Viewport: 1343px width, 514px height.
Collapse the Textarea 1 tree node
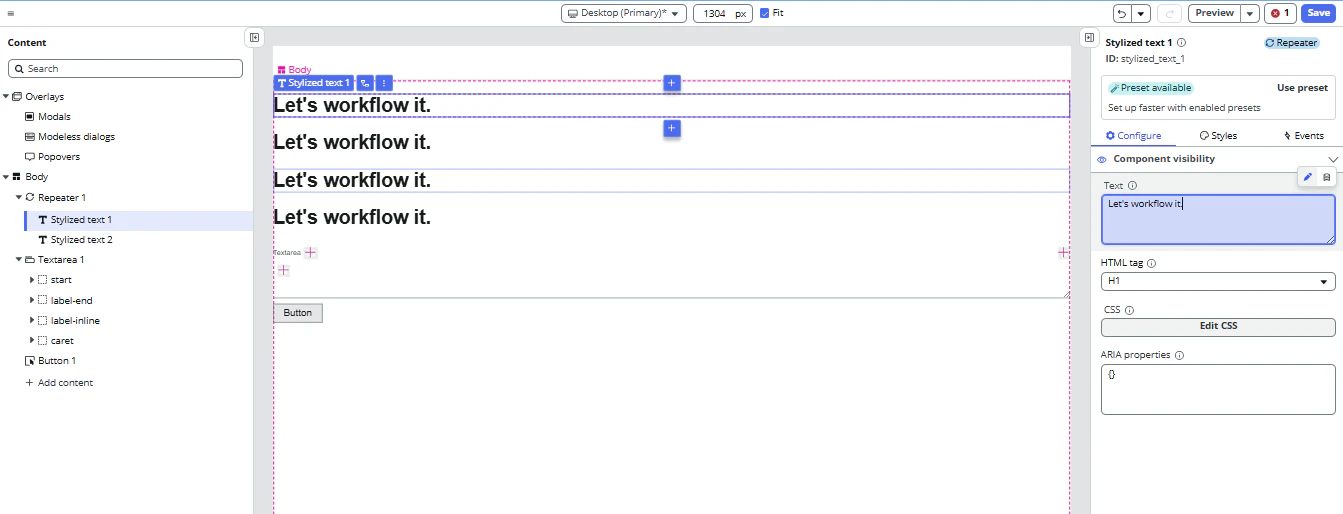click(x=19, y=260)
